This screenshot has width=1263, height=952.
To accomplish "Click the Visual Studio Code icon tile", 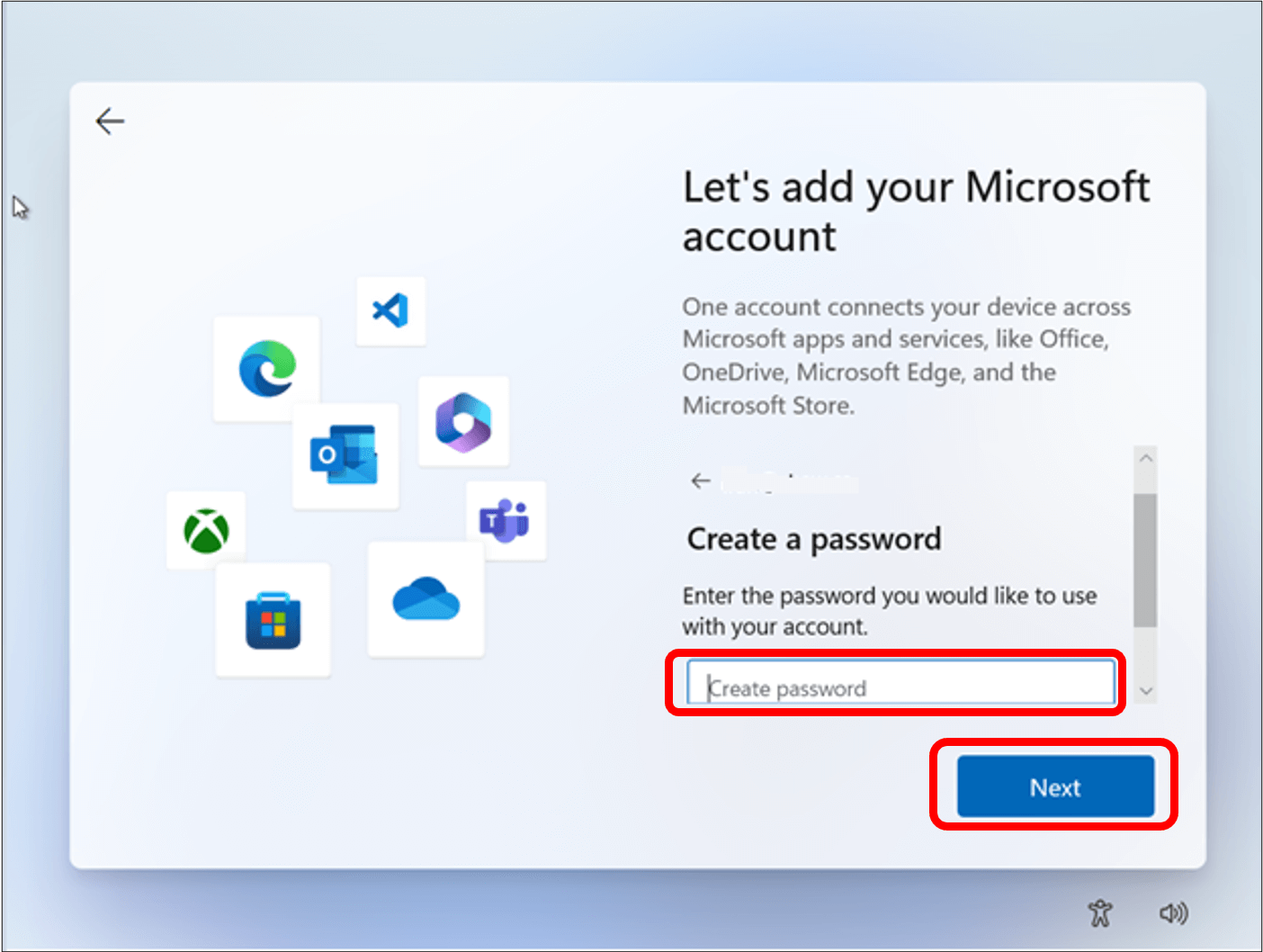I will (390, 311).
